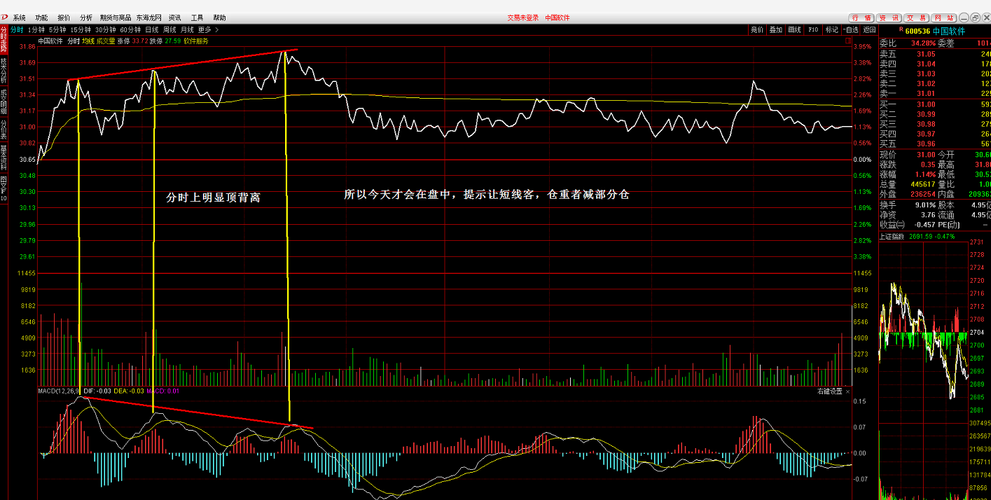Open the 分析 menu
Viewport: 991px width, 500px height.
tap(86, 18)
